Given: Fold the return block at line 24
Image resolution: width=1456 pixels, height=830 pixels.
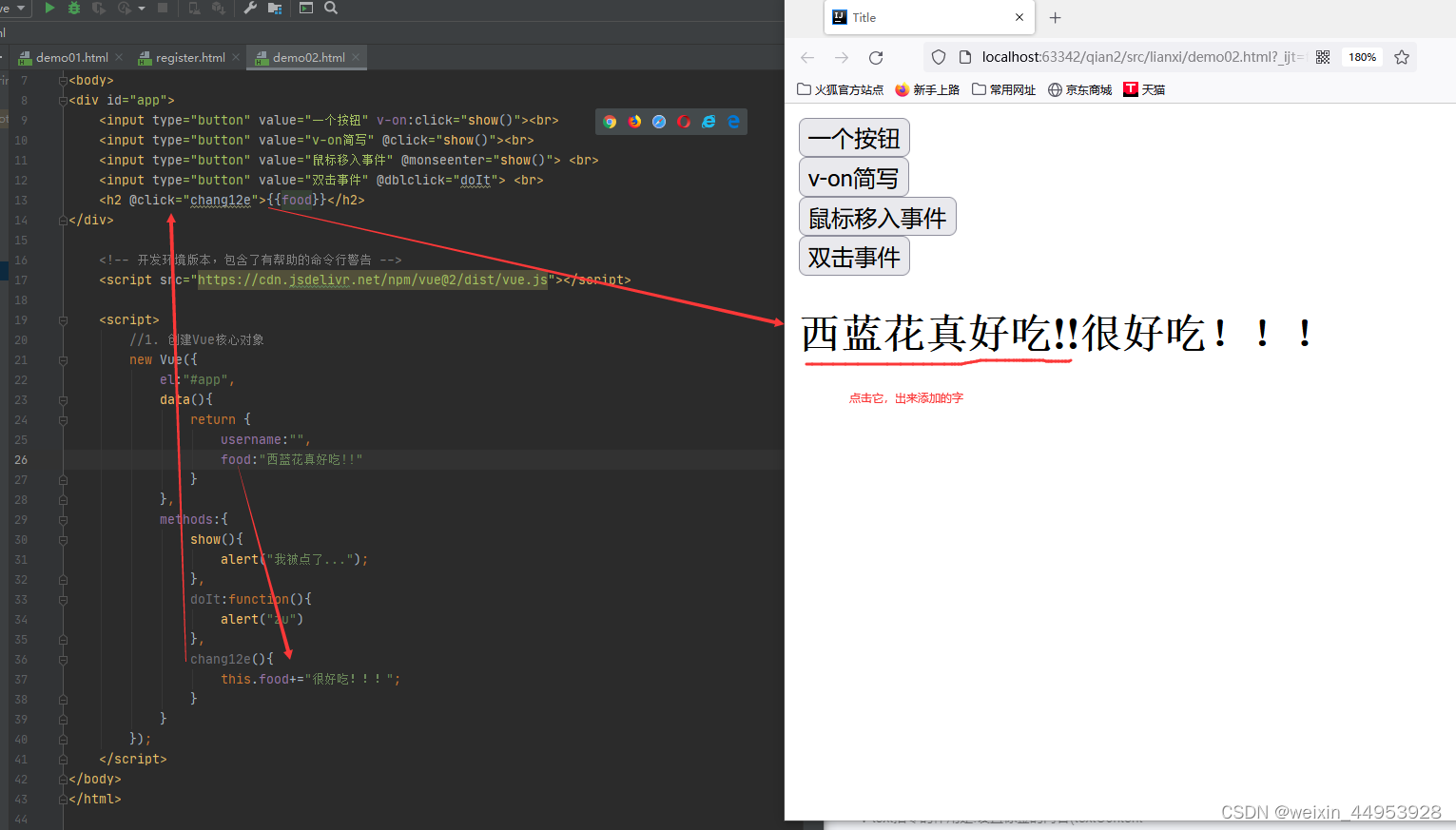Looking at the screenshot, I should point(64,420).
